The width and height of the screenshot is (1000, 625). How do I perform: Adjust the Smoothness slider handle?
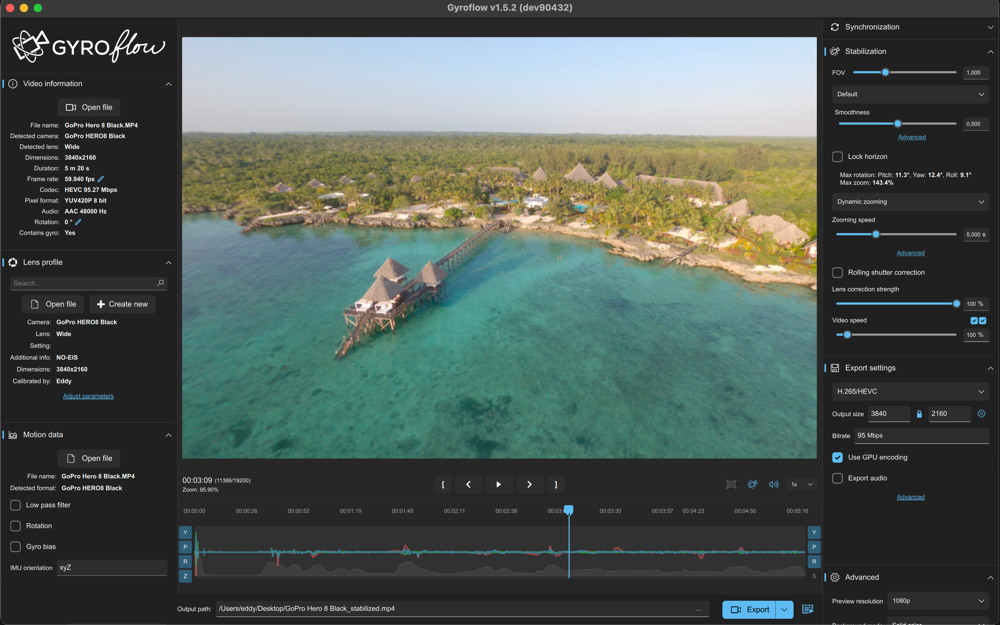[x=898, y=124]
